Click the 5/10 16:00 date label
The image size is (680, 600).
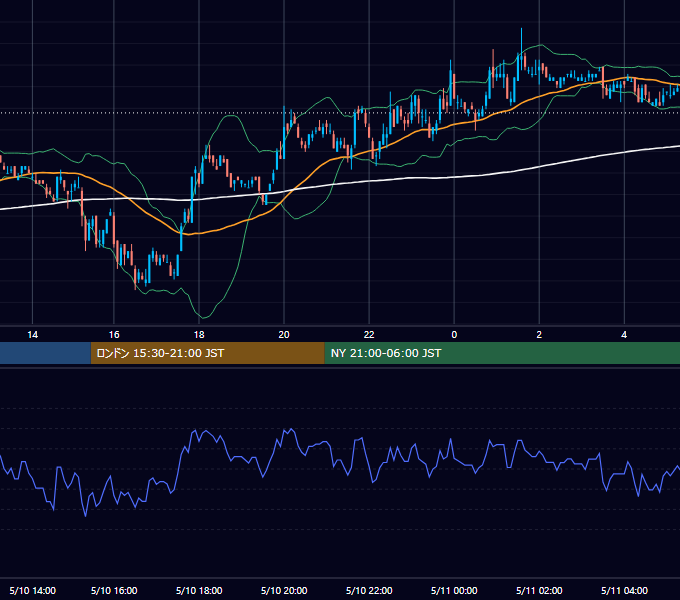click(x=114, y=591)
